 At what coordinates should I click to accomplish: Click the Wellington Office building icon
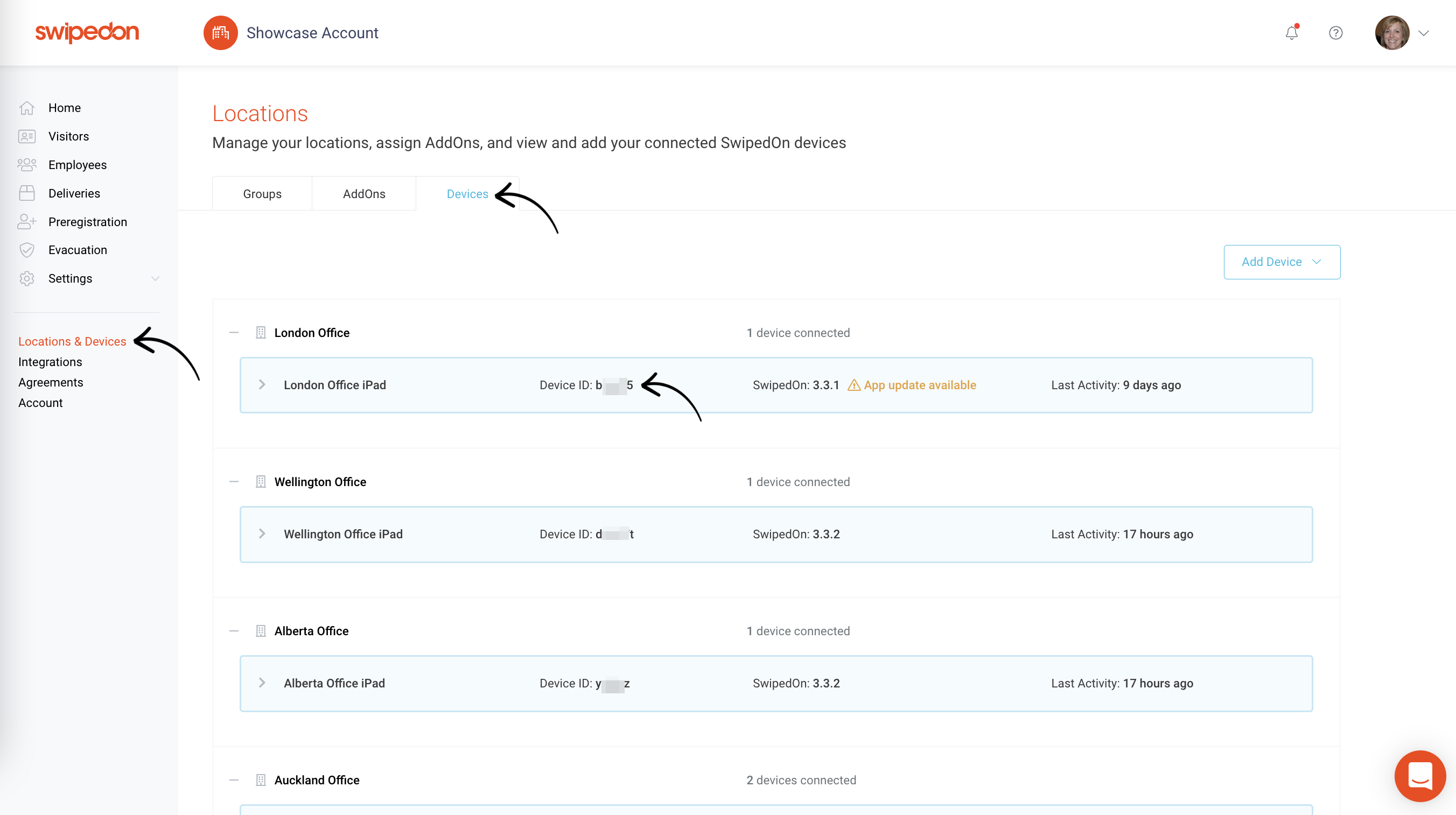pyautogui.click(x=261, y=482)
